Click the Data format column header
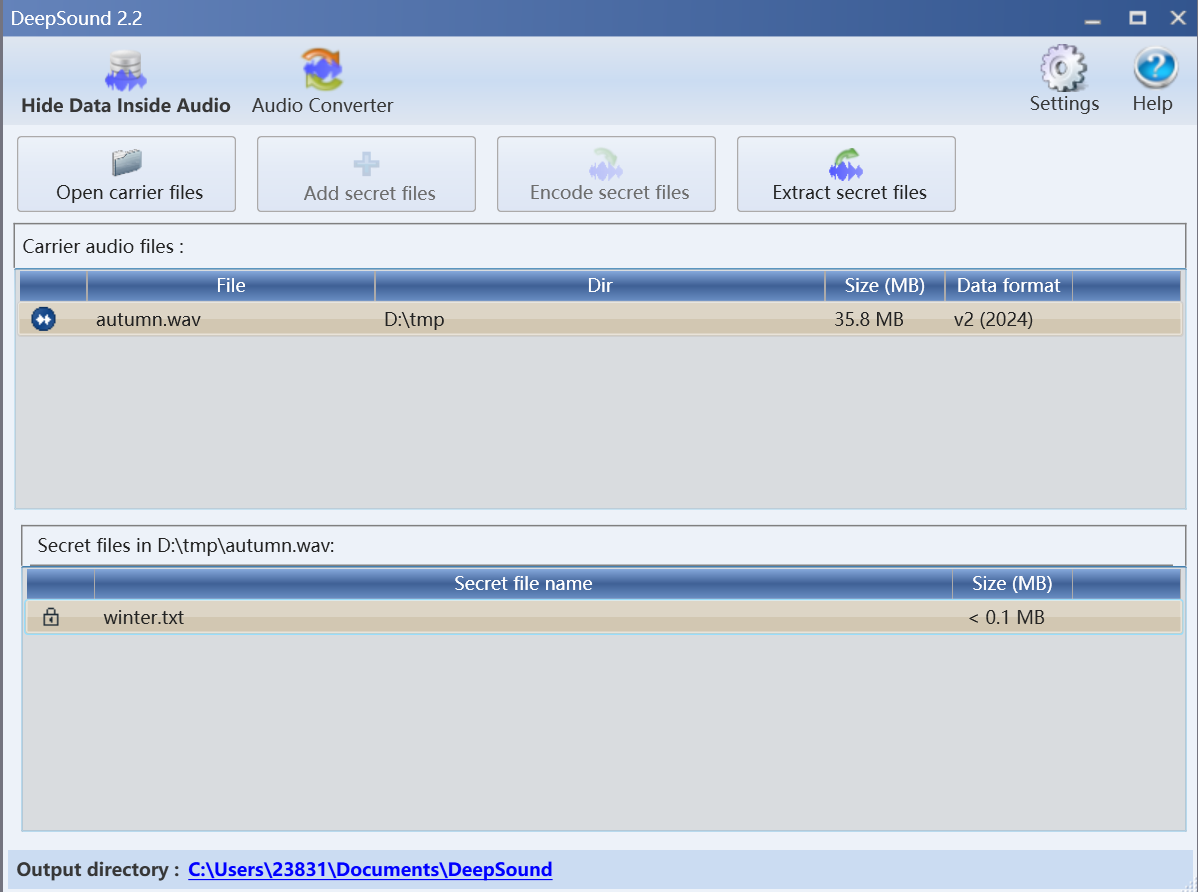The image size is (1198, 892). coord(1009,286)
